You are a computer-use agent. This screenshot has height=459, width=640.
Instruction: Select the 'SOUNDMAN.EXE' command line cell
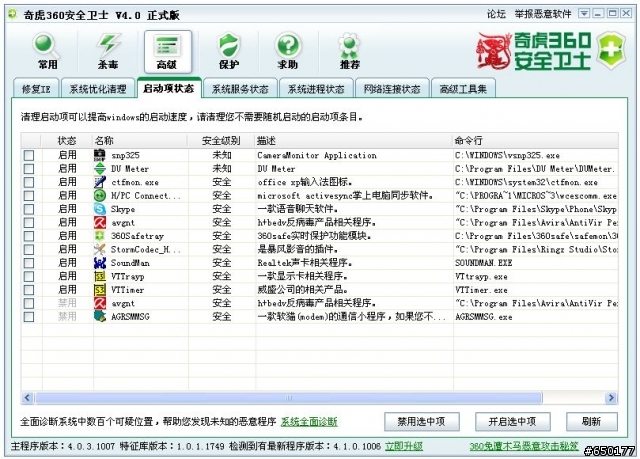(484, 263)
